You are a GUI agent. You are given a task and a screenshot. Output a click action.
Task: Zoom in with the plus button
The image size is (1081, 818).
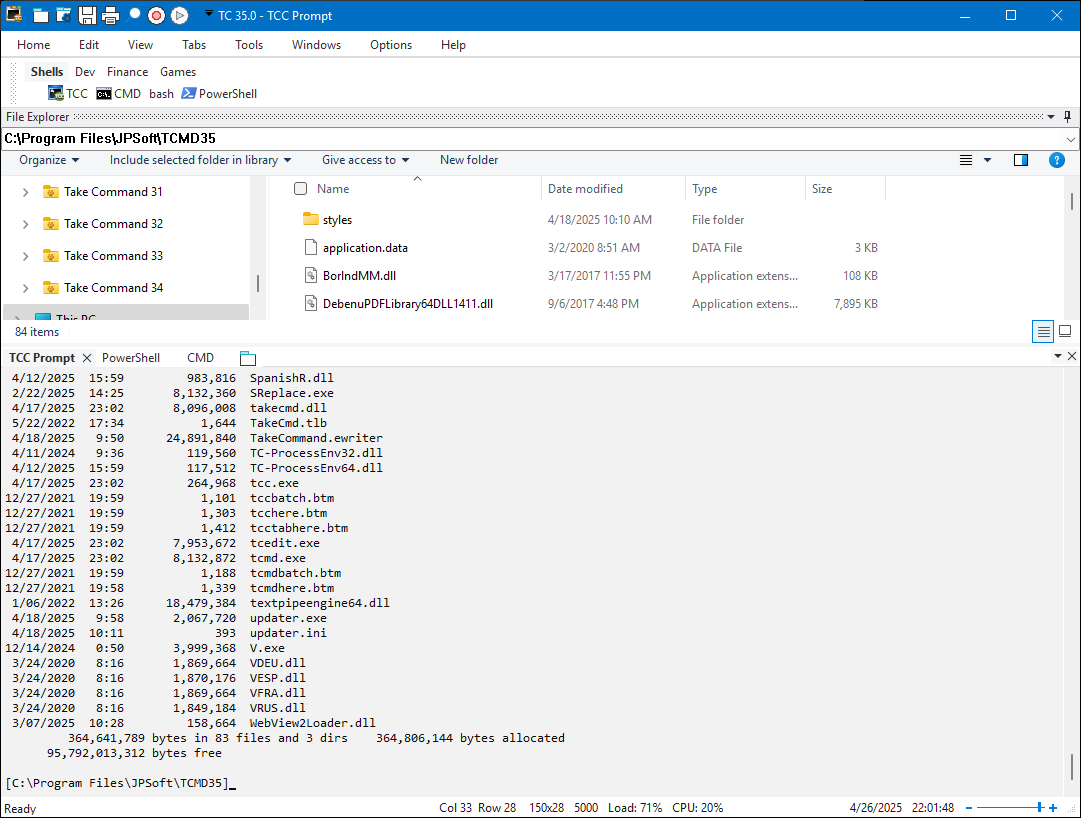point(1053,808)
